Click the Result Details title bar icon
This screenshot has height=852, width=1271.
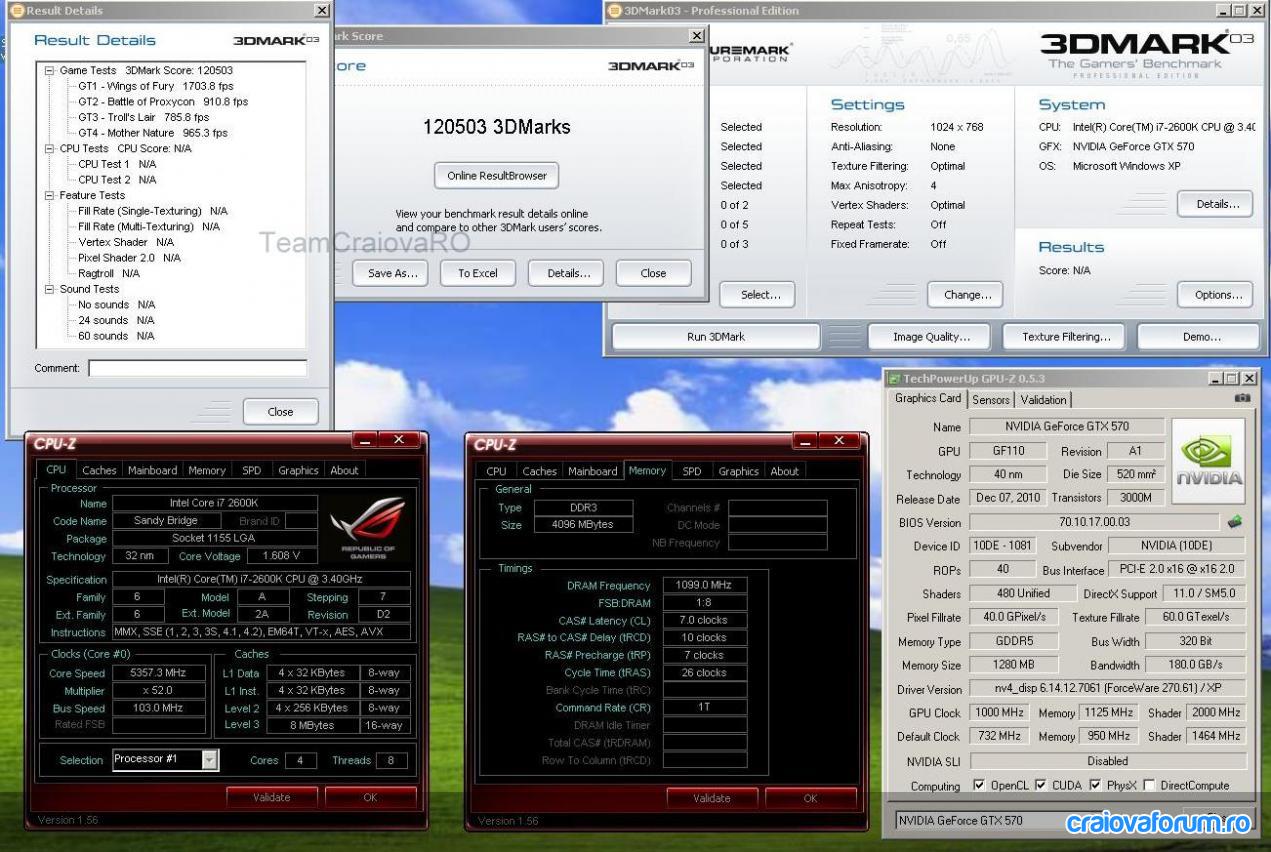click(x=17, y=10)
